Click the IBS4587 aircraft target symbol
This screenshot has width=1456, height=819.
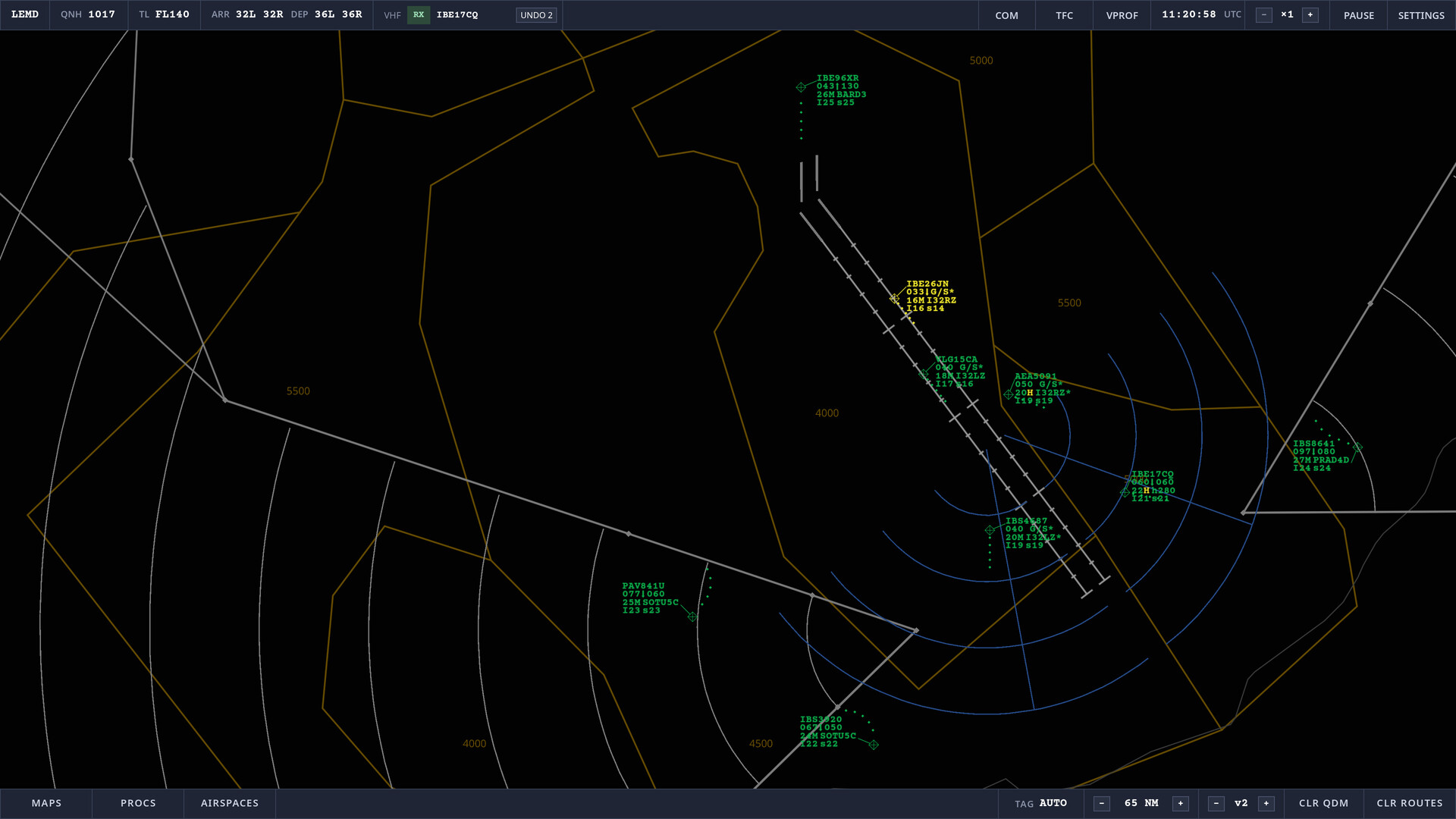(990, 530)
